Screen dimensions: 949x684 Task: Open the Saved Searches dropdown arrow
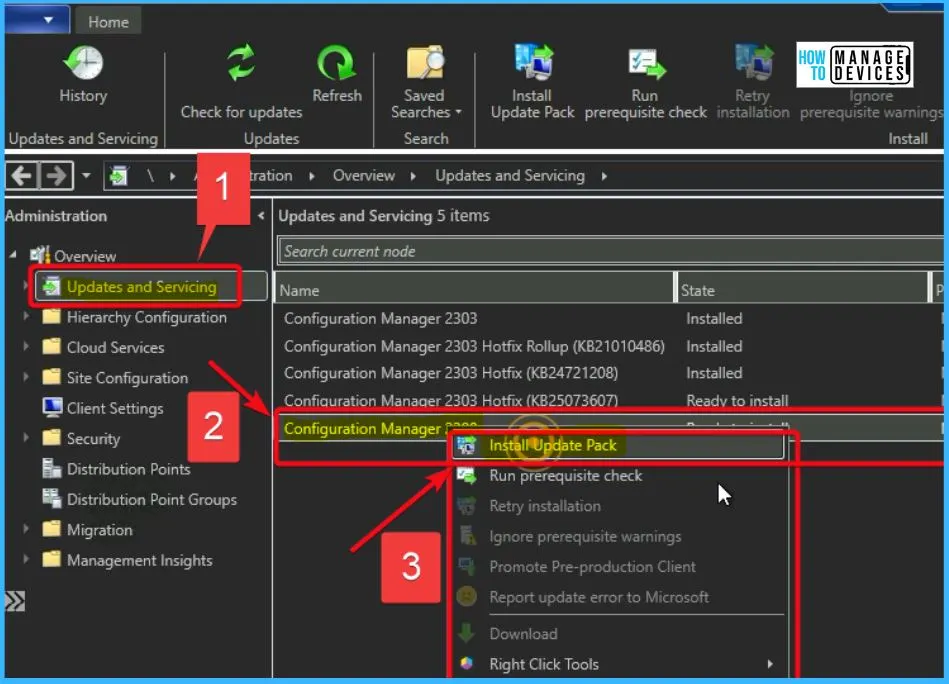coord(458,112)
